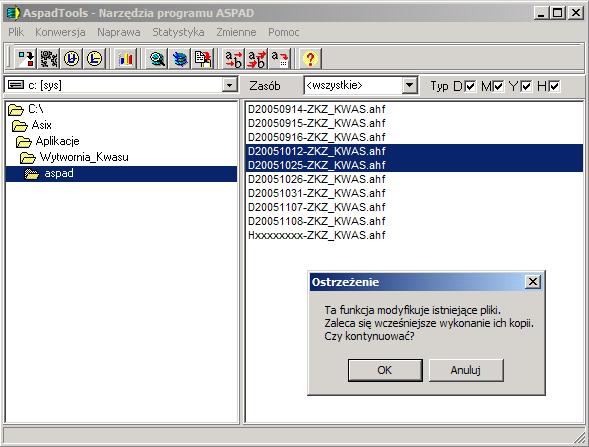This screenshot has height=447, width=589.
Task: Open the statistics bar chart icon
Action: click(125, 59)
